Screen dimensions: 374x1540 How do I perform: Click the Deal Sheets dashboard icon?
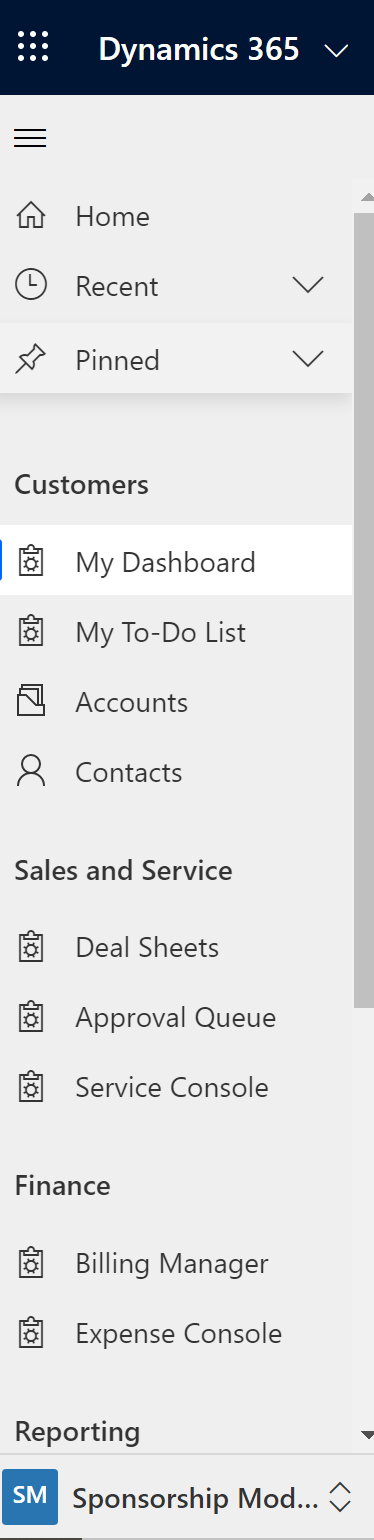(31, 947)
